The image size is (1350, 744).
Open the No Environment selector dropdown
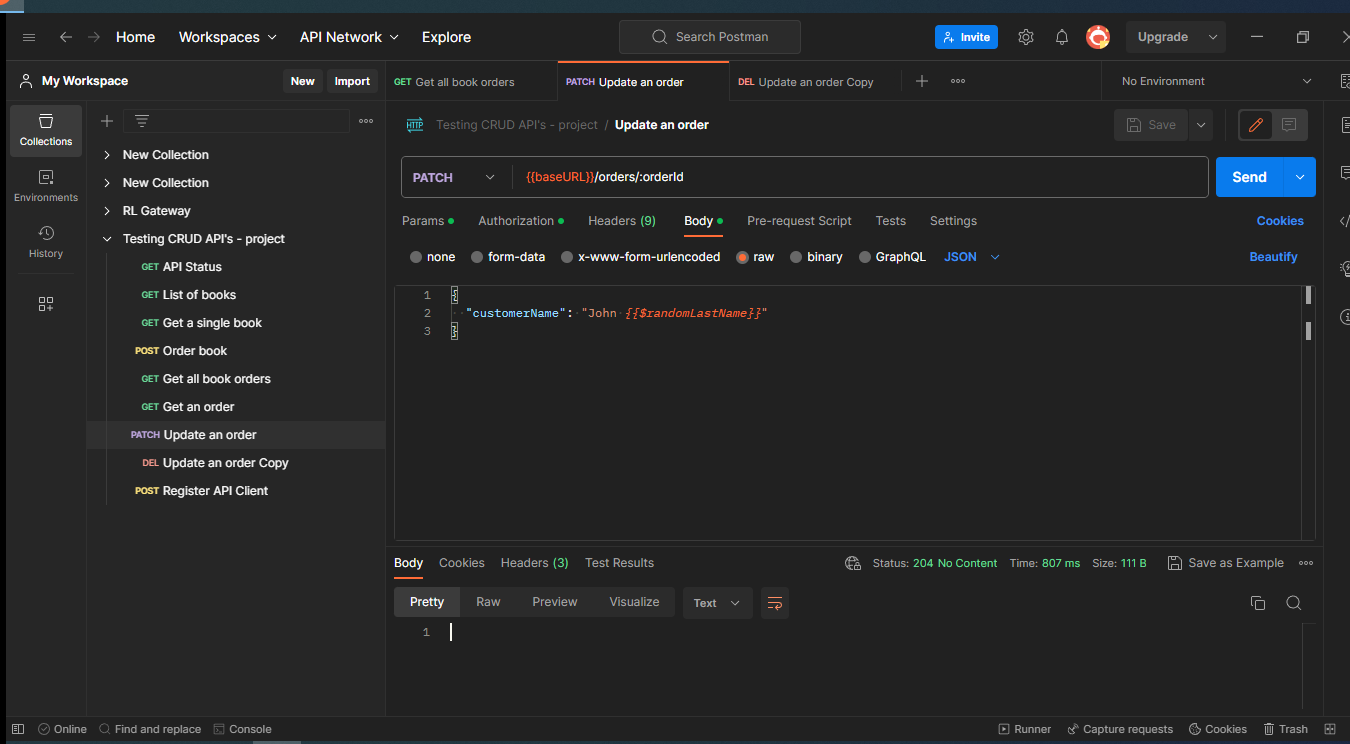click(1210, 80)
